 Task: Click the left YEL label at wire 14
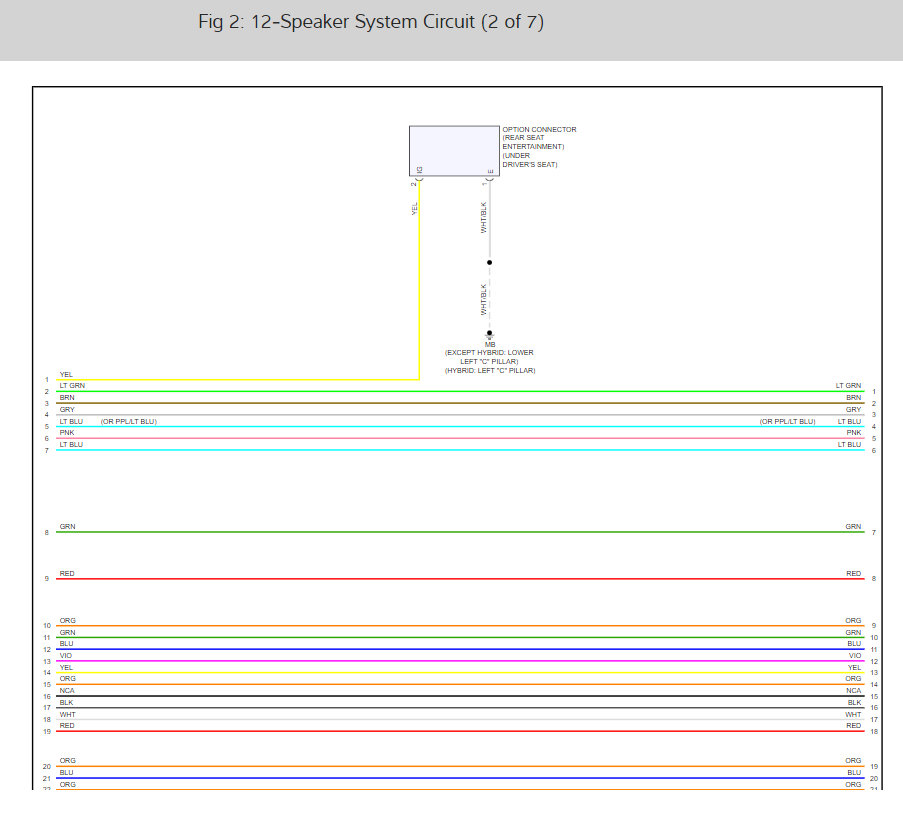[66, 667]
